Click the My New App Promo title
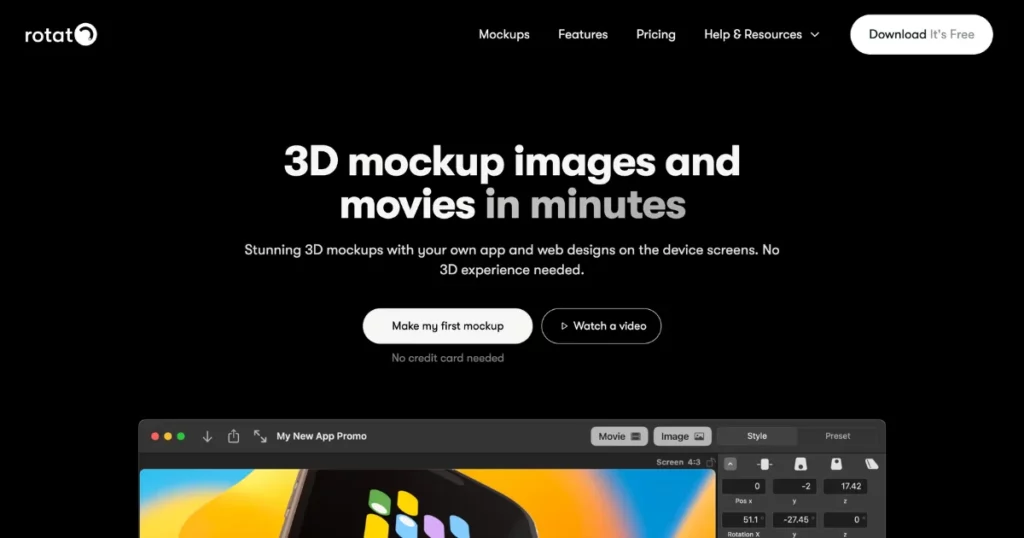The image size is (1024, 538). tap(321, 436)
